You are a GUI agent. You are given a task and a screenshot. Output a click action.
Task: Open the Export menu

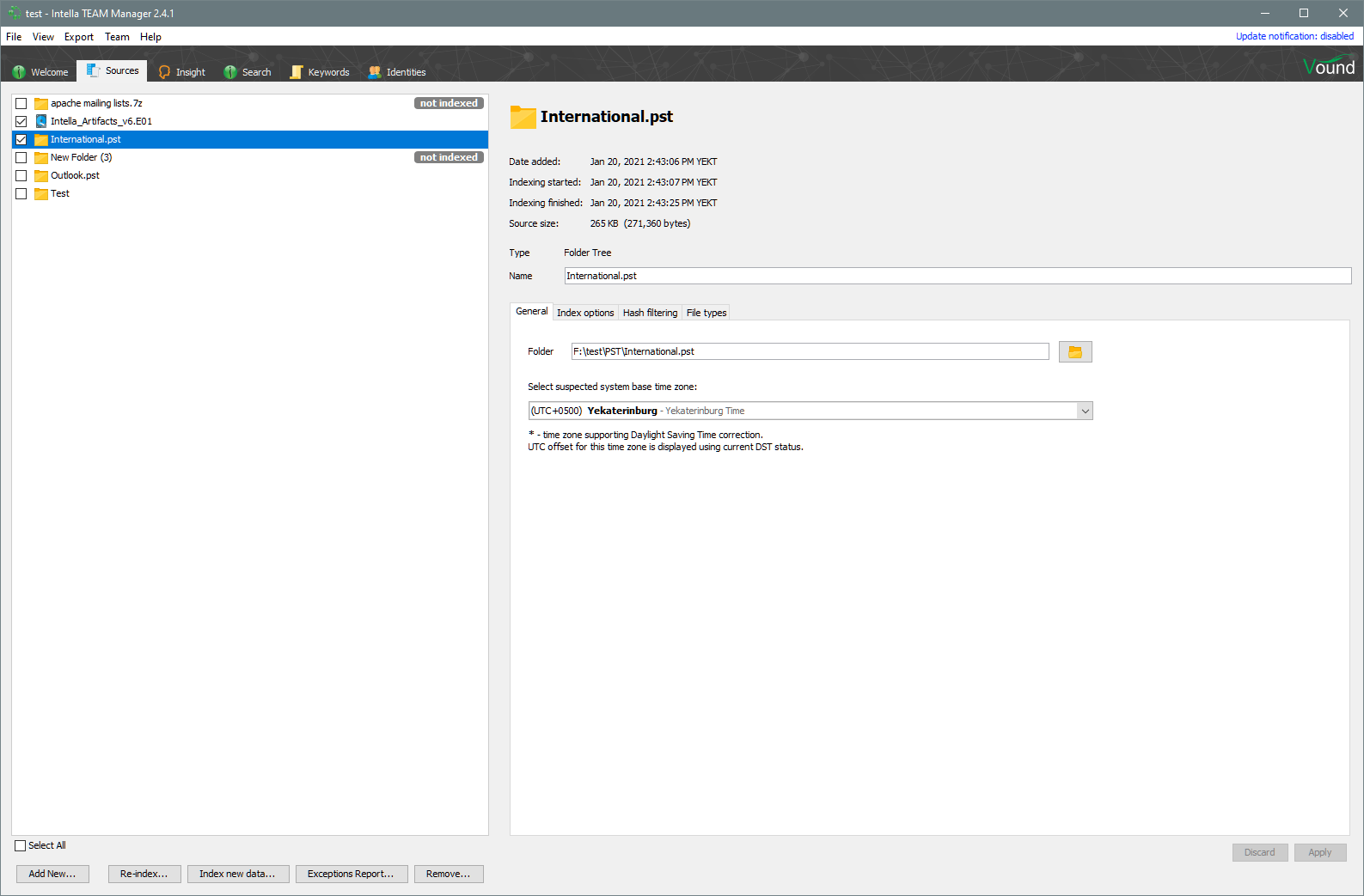(78, 37)
